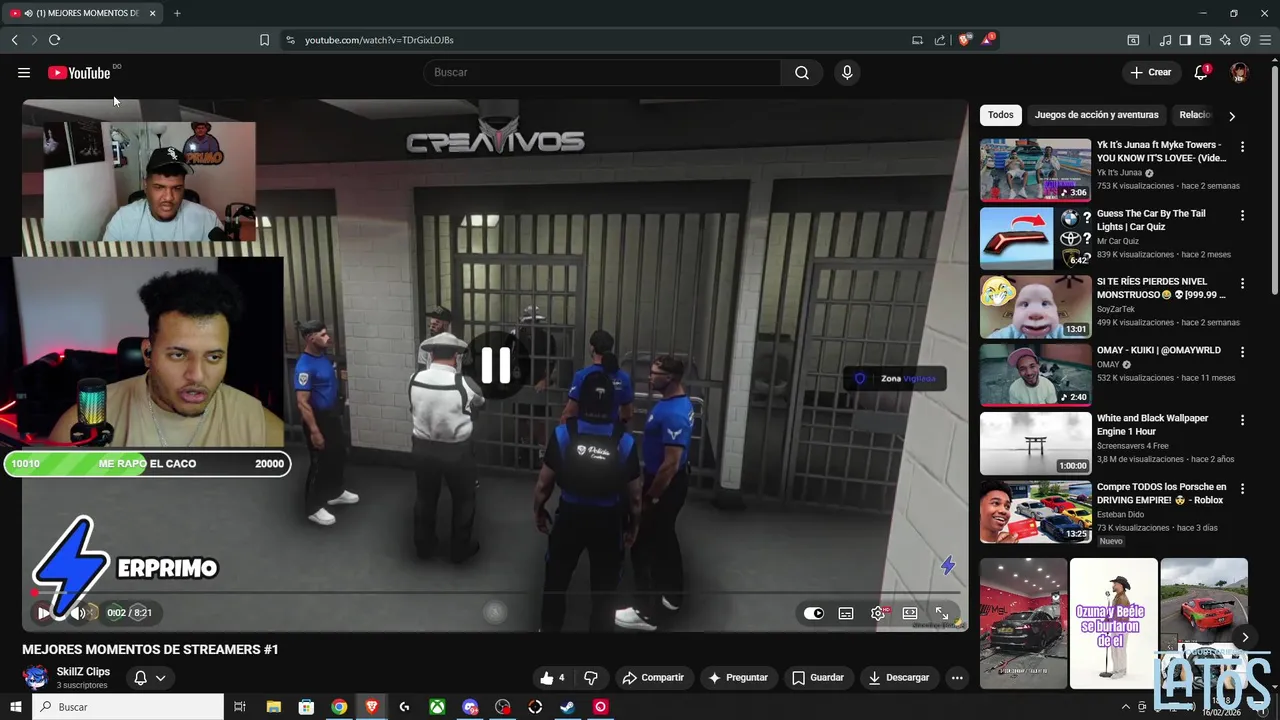Click the URL address bar text
The image size is (1280, 720).
[x=379, y=40]
